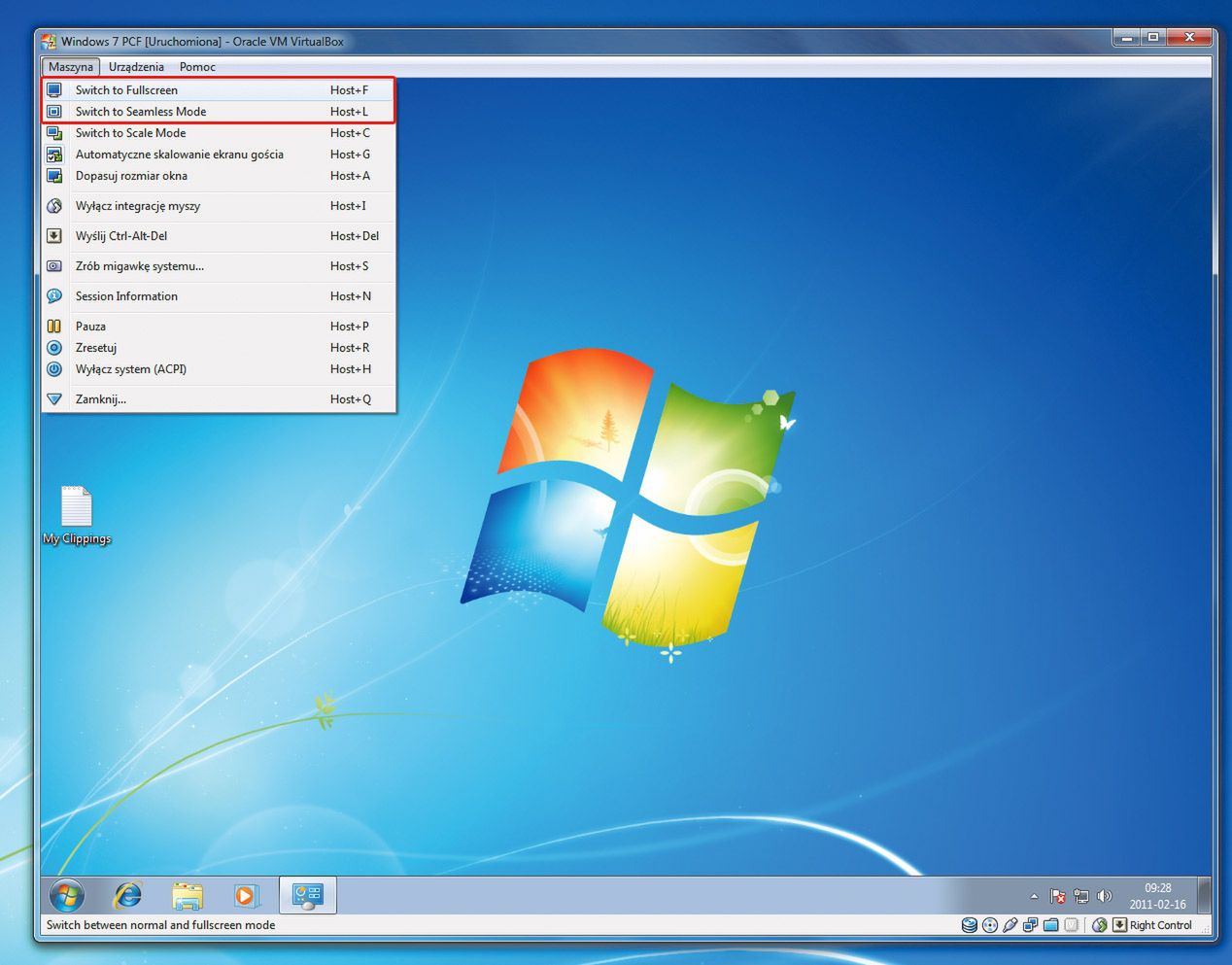Click virtualization (V chip) status icon

1071,925
